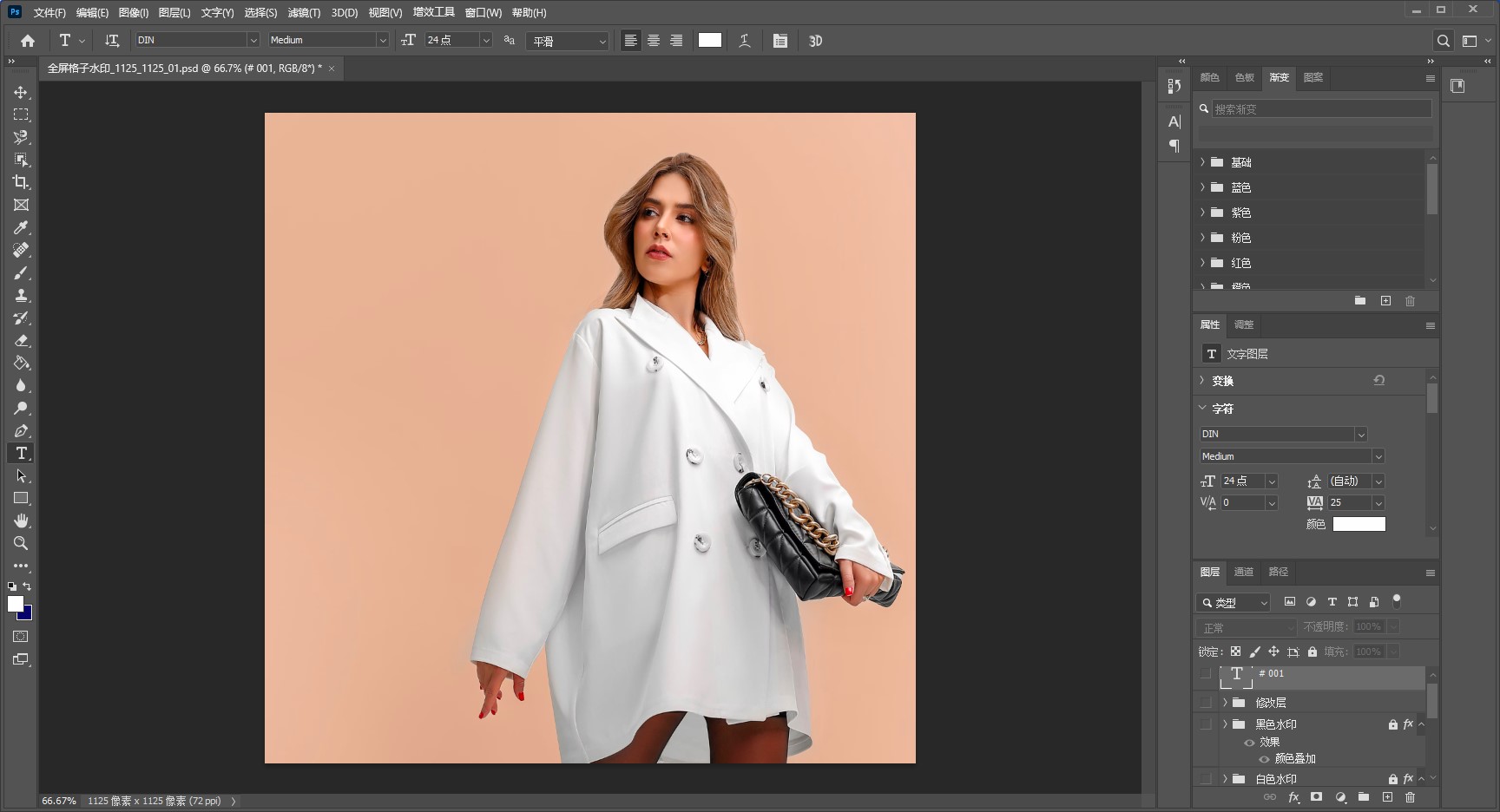
Task: Select the Eyedropper tool
Action: pyautogui.click(x=21, y=228)
